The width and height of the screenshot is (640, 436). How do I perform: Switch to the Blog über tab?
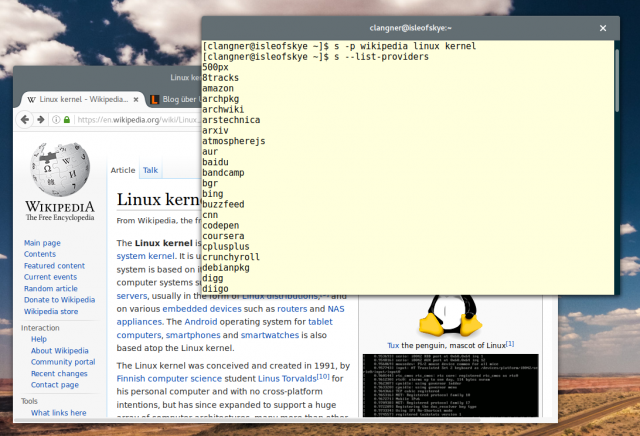click(x=175, y=99)
